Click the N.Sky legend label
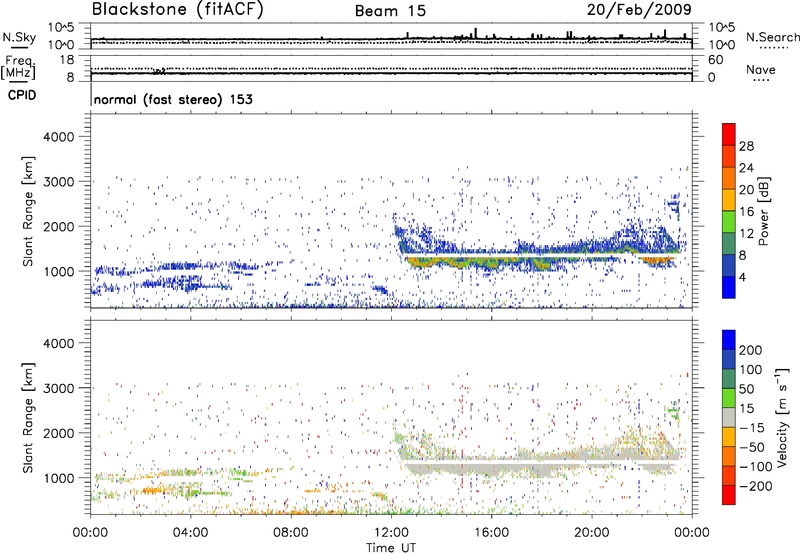Viewport: 800px width, 554px height. pos(19,37)
